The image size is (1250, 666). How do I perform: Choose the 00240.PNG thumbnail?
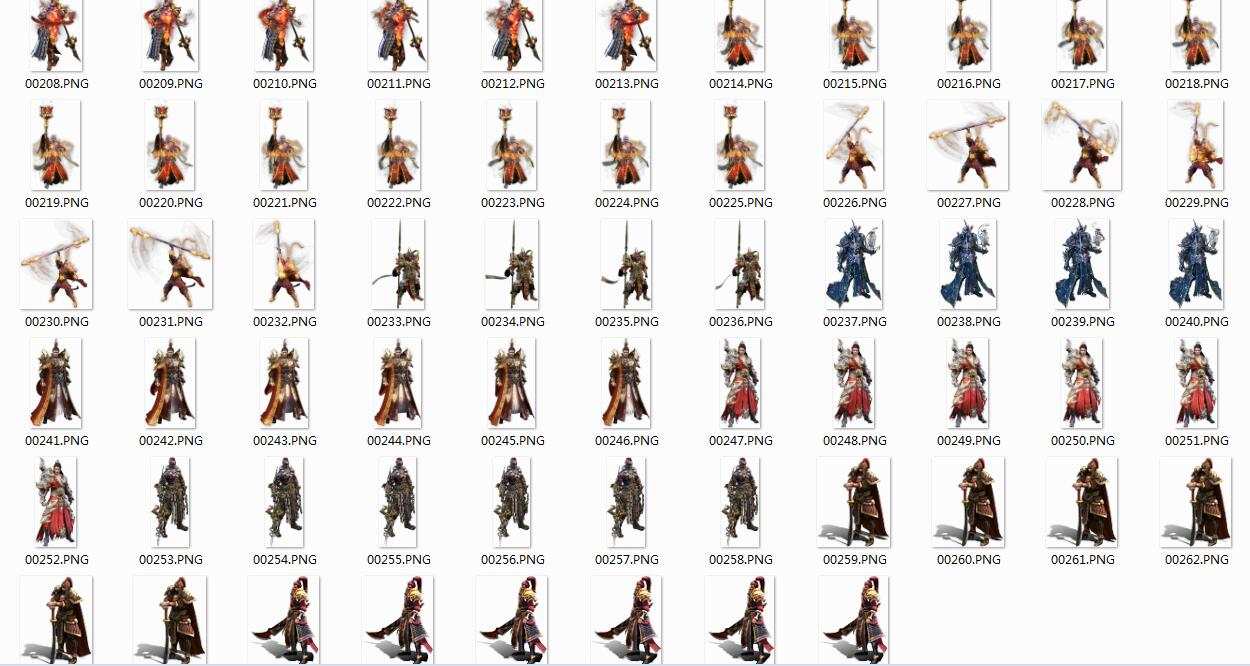tap(1197, 264)
